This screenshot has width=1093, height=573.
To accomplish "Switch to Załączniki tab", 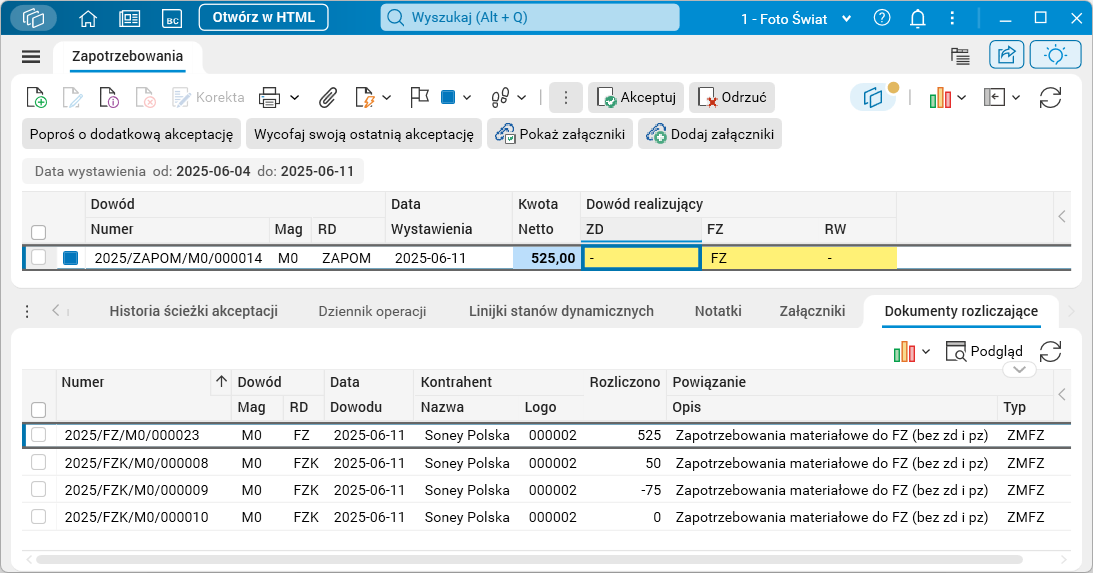I will [812, 311].
